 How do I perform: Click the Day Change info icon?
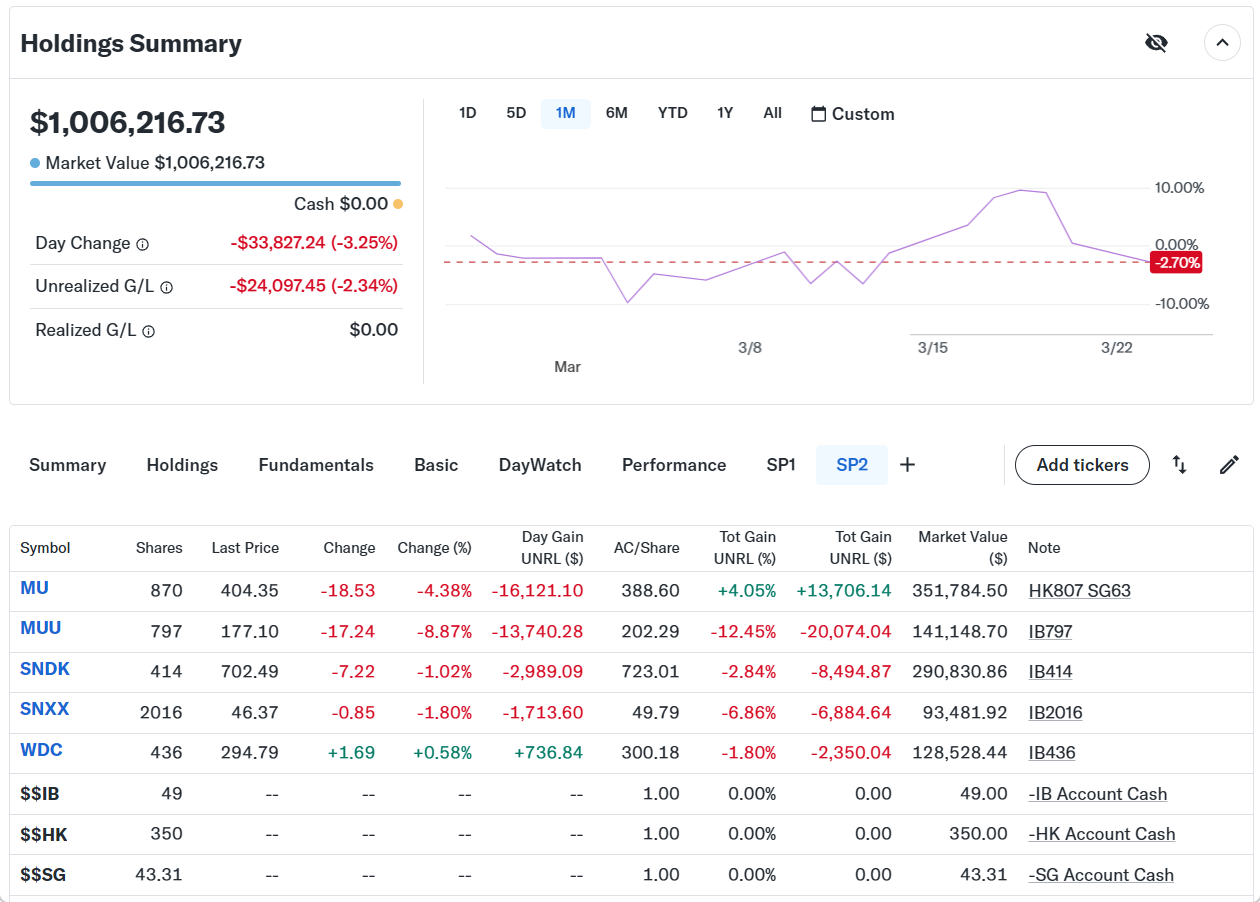point(143,244)
